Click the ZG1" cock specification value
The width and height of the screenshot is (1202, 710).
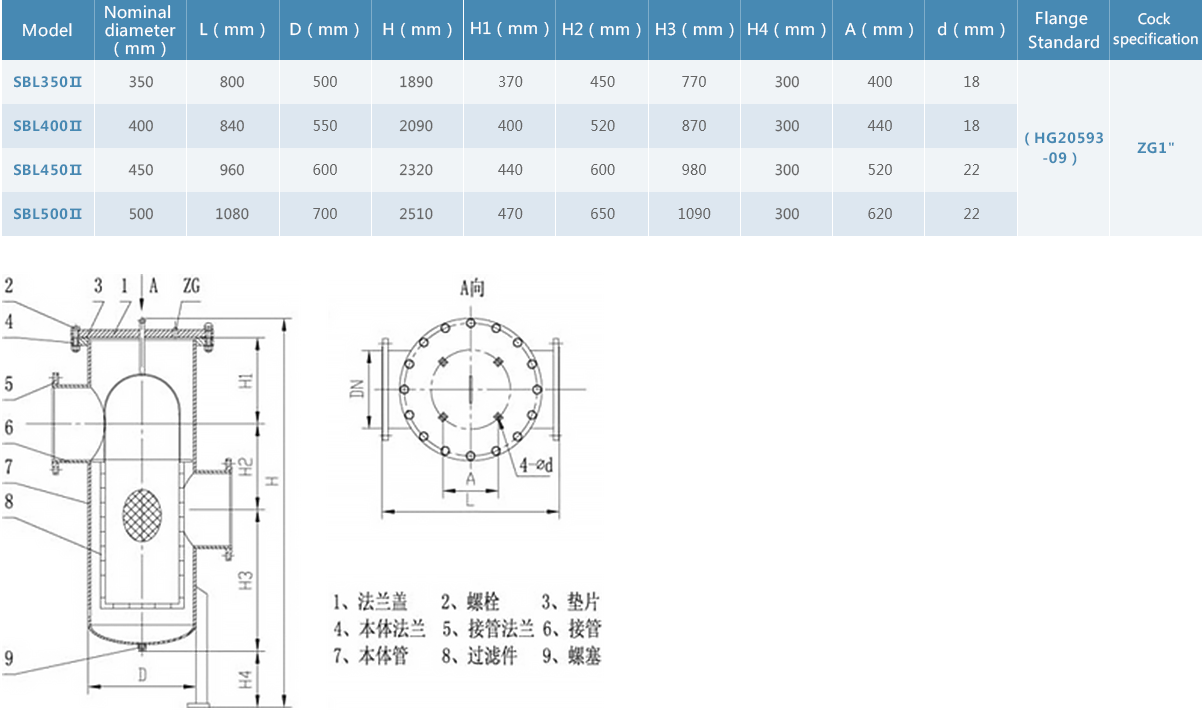click(1155, 148)
